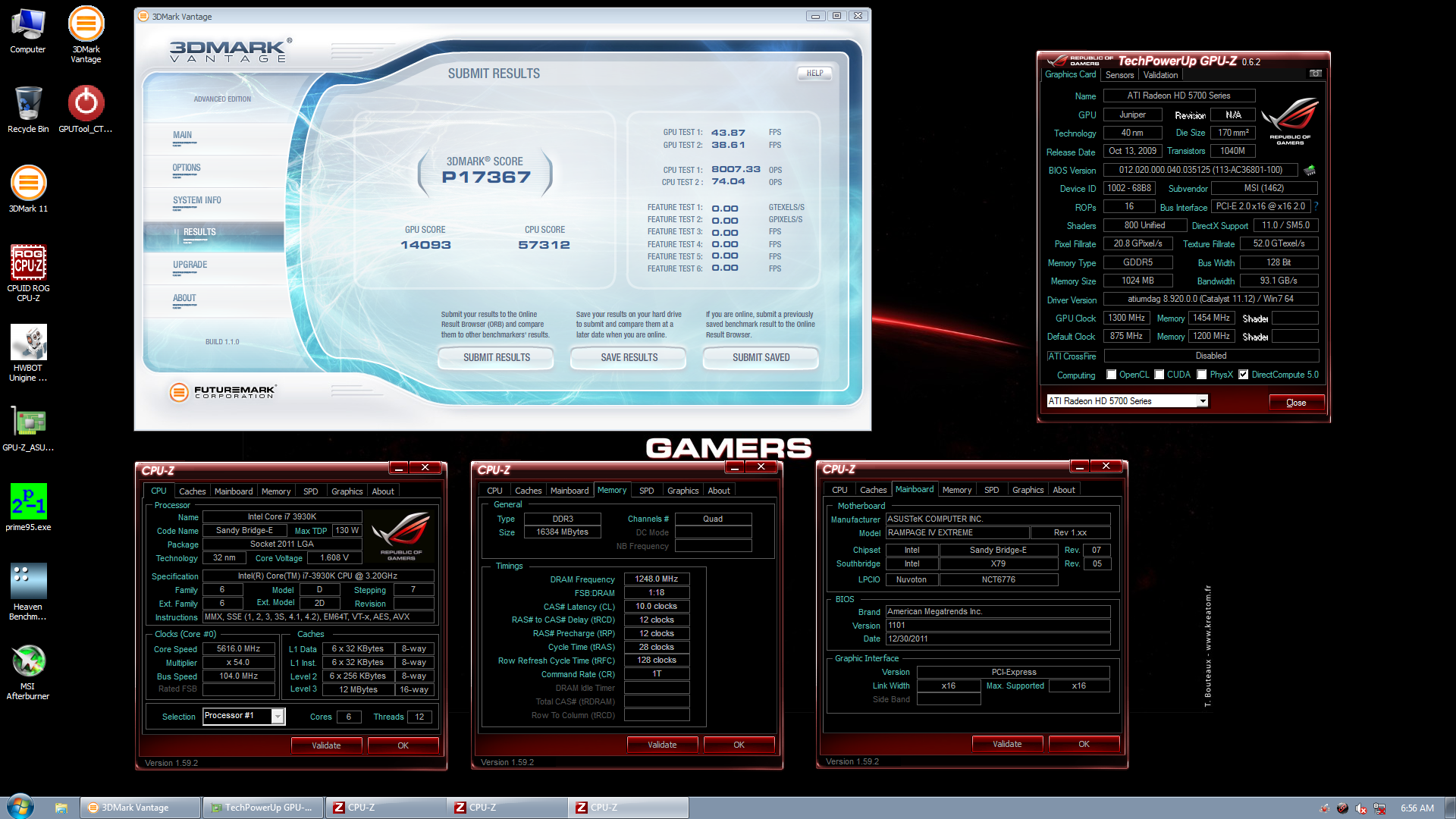Open the GPU-Z_ASU desktop icon
Viewport: 1456px width, 819px height.
[x=28, y=428]
